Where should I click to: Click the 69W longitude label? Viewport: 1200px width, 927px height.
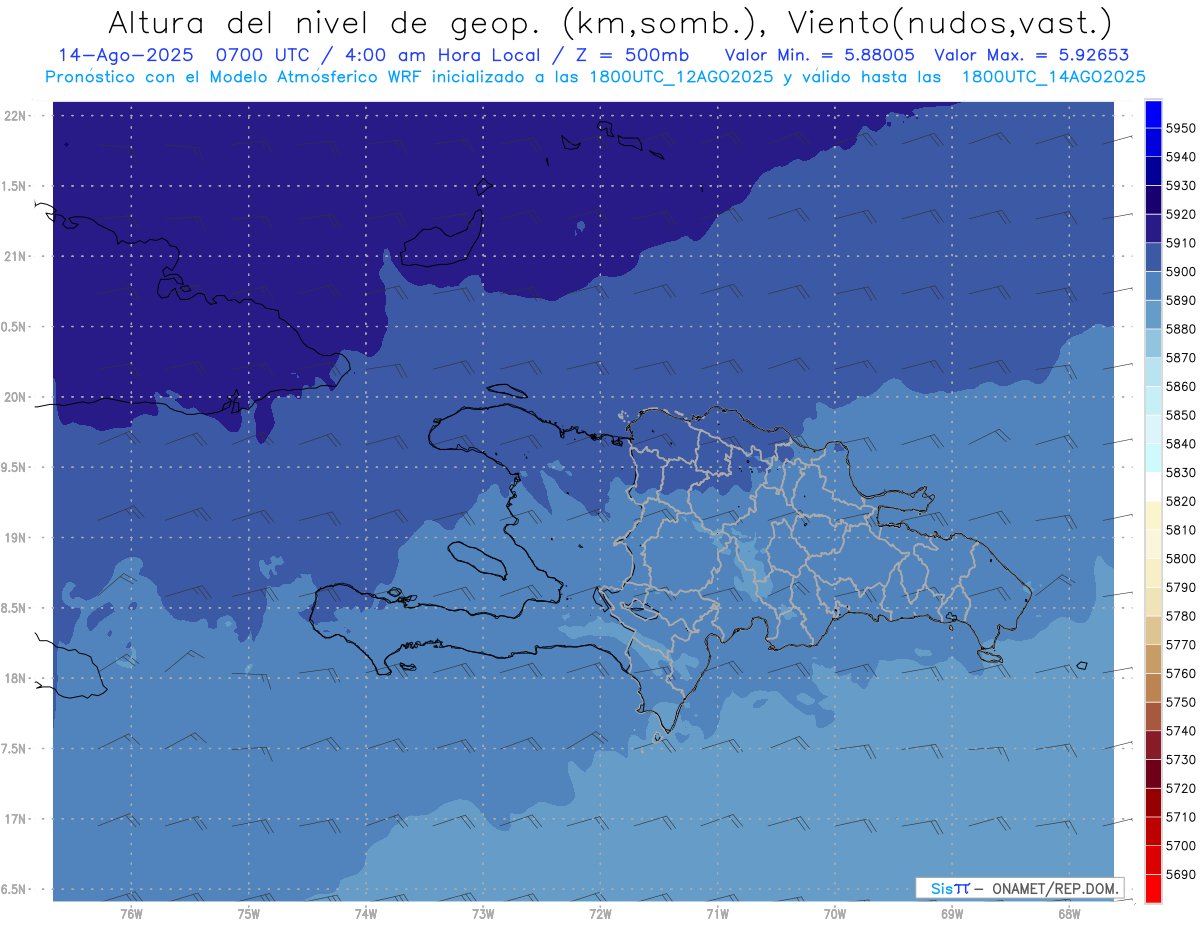(951, 913)
